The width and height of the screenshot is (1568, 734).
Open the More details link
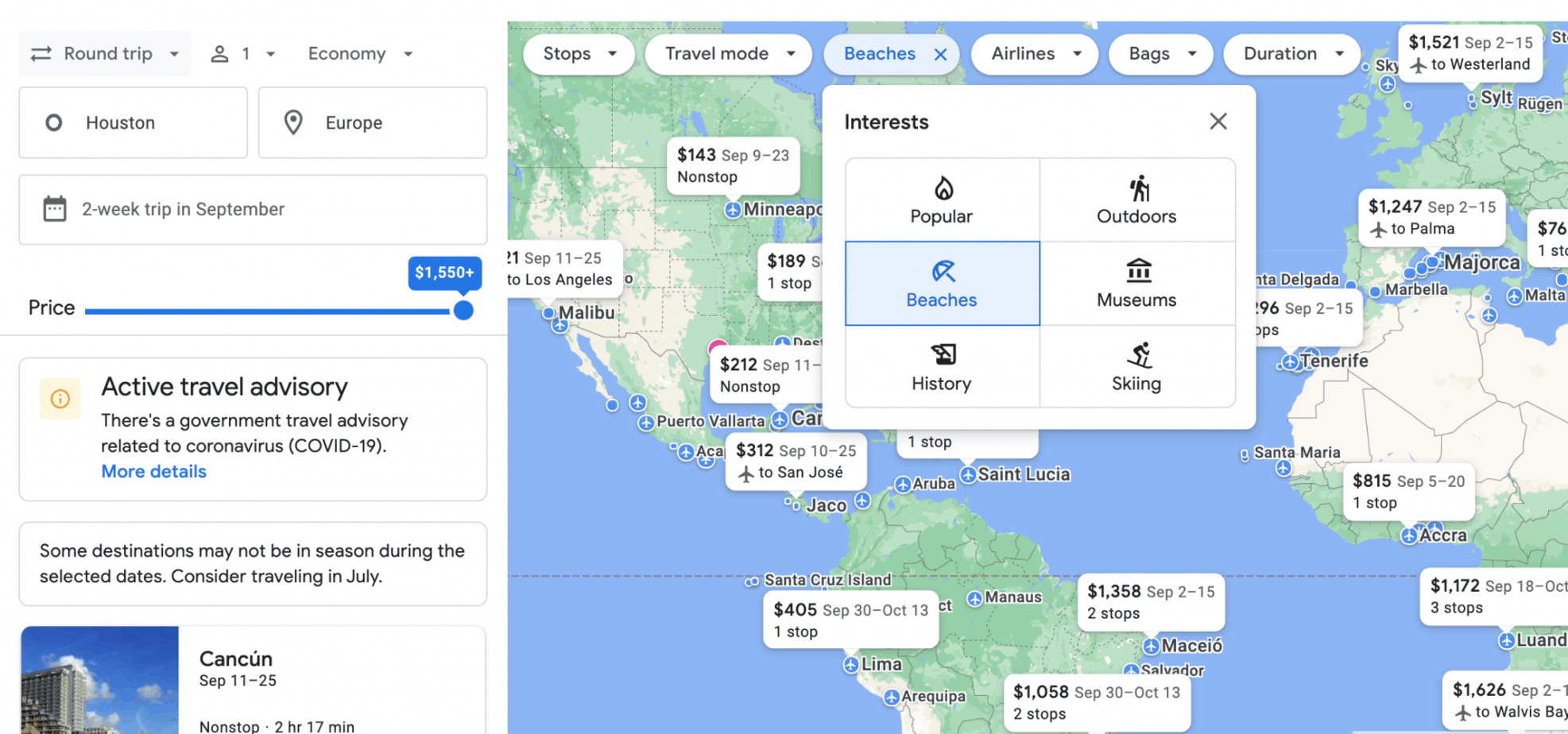point(153,471)
